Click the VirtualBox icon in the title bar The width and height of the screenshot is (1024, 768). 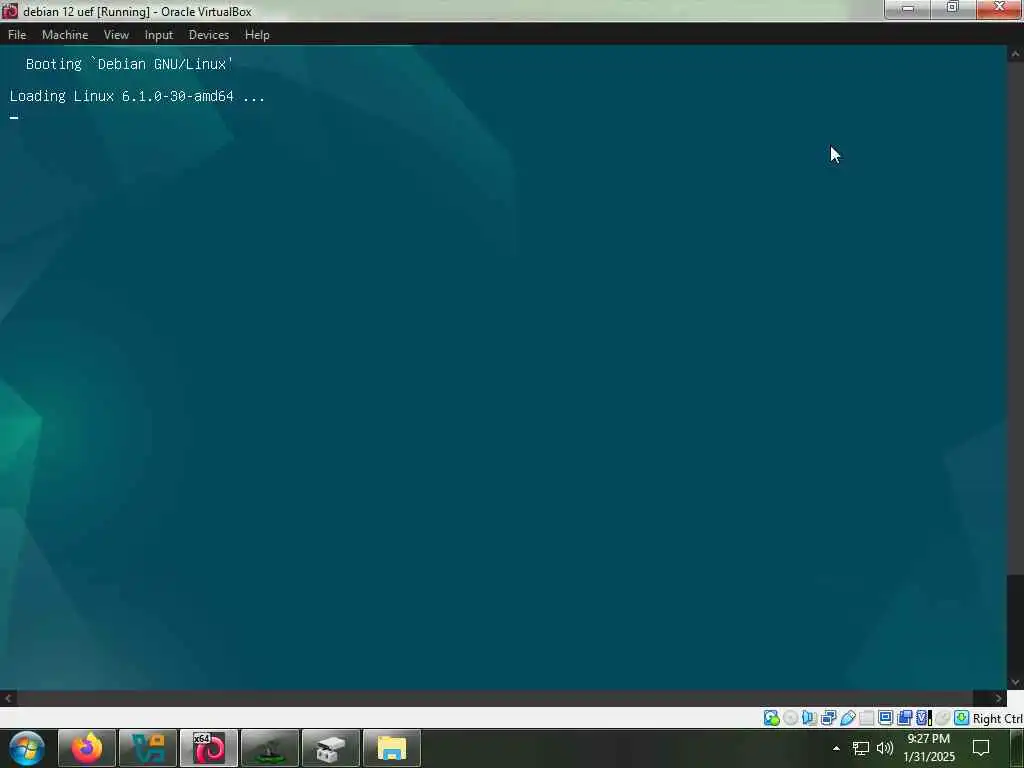(x=10, y=10)
